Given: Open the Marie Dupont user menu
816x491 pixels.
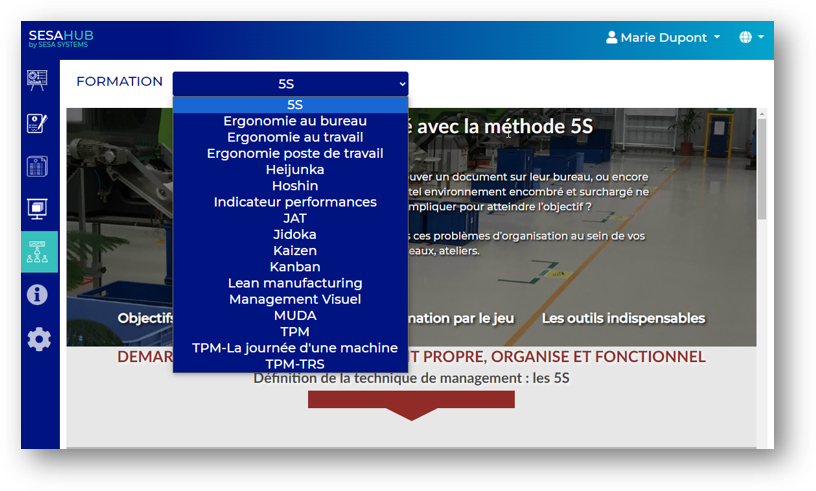Looking at the screenshot, I should [663, 38].
